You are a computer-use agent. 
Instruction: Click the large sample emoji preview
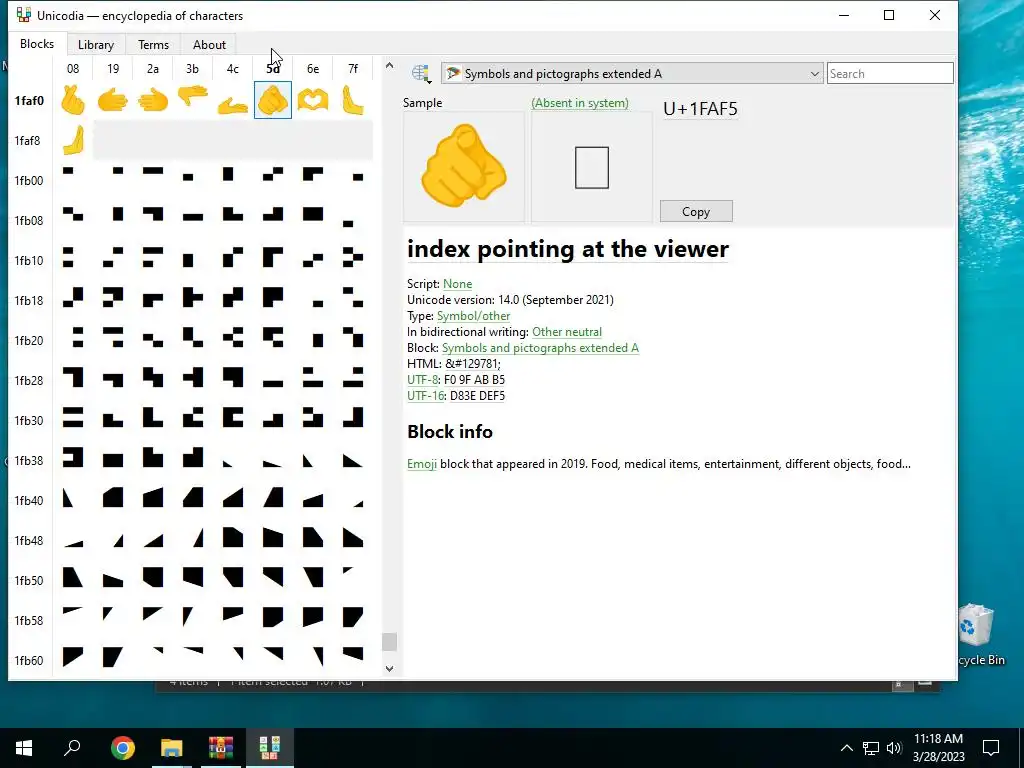click(464, 167)
